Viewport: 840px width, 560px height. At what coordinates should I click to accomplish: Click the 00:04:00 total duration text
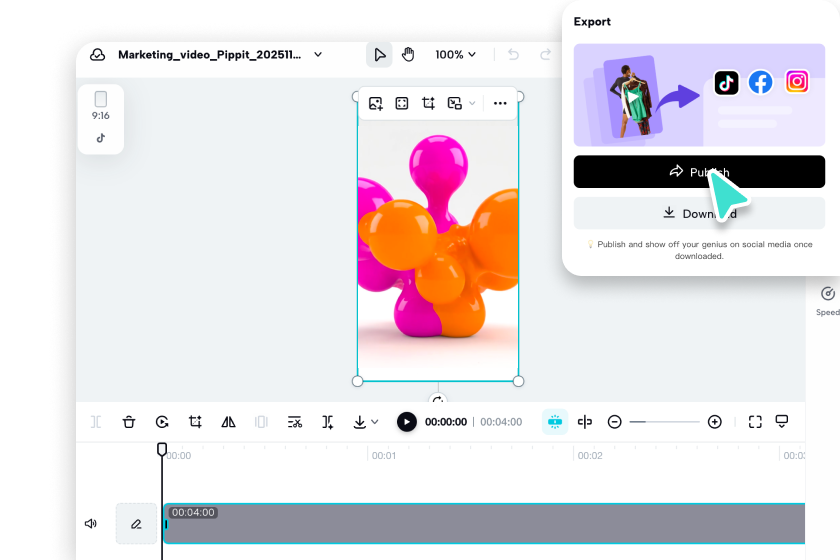501,422
